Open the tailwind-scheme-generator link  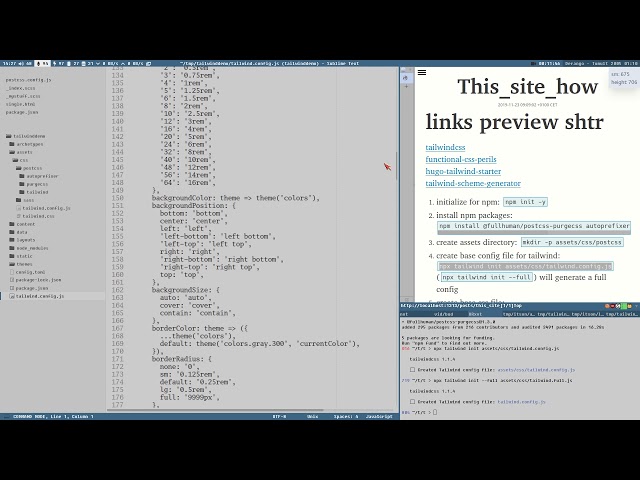point(473,183)
